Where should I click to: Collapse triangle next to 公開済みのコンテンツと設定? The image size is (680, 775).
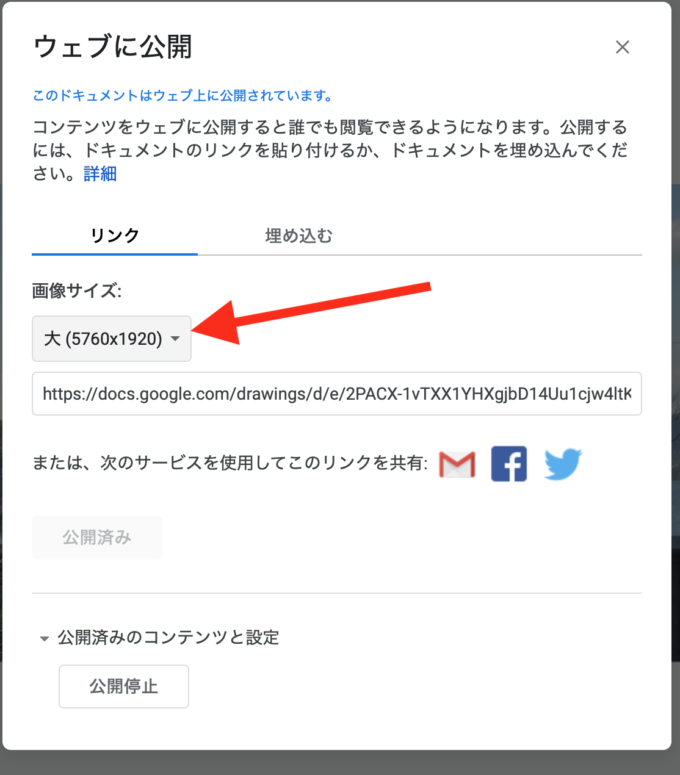pyautogui.click(x=44, y=639)
